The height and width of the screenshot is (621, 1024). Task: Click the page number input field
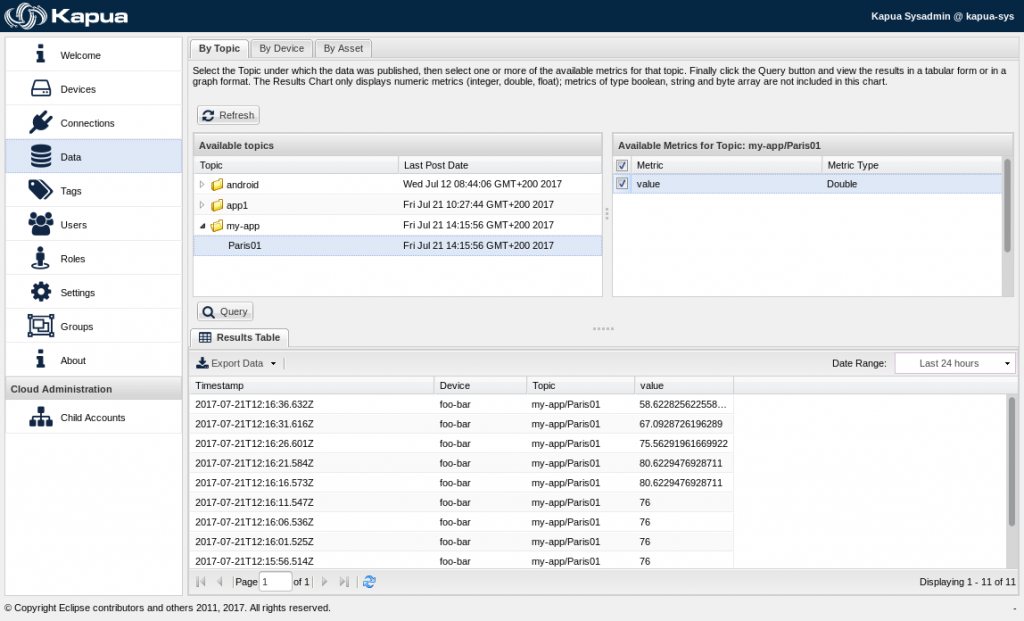pos(275,581)
